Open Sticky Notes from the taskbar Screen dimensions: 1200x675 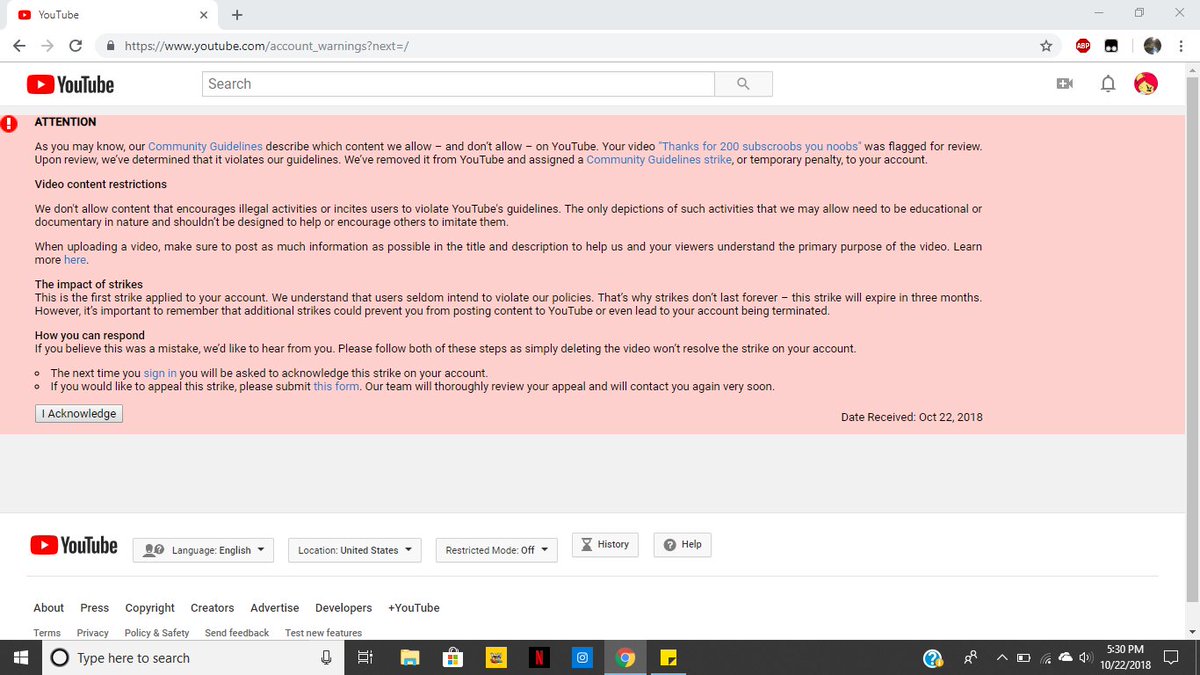coord(668,657)
